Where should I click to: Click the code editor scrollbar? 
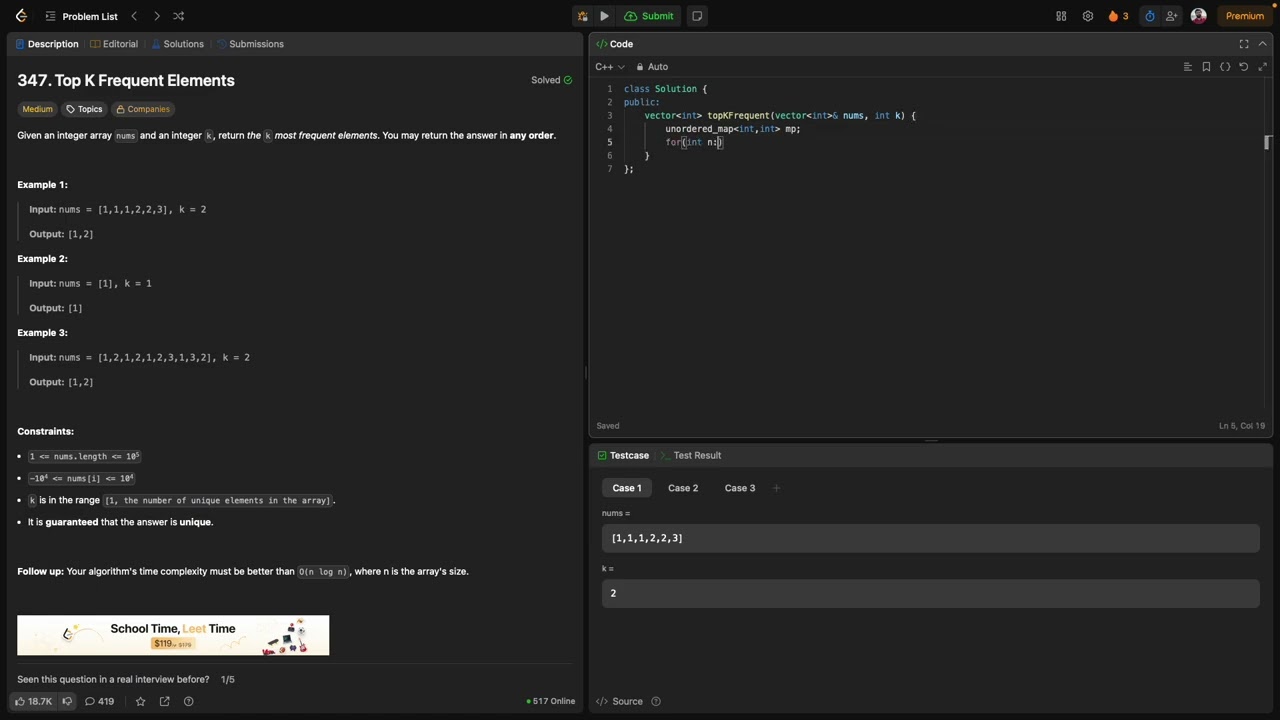(1267, 143)
